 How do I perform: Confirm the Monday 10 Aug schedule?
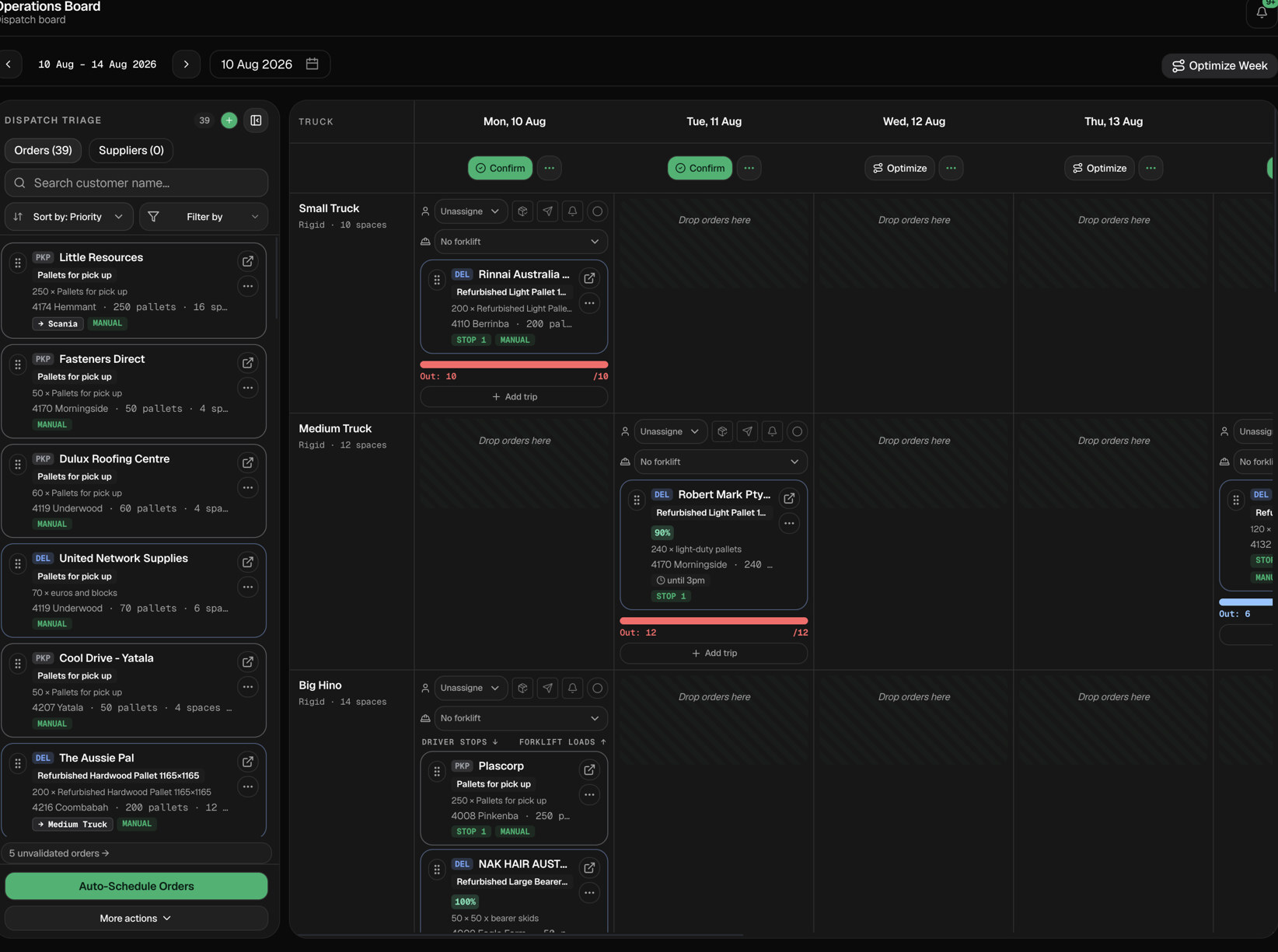(x=500, y=168)
